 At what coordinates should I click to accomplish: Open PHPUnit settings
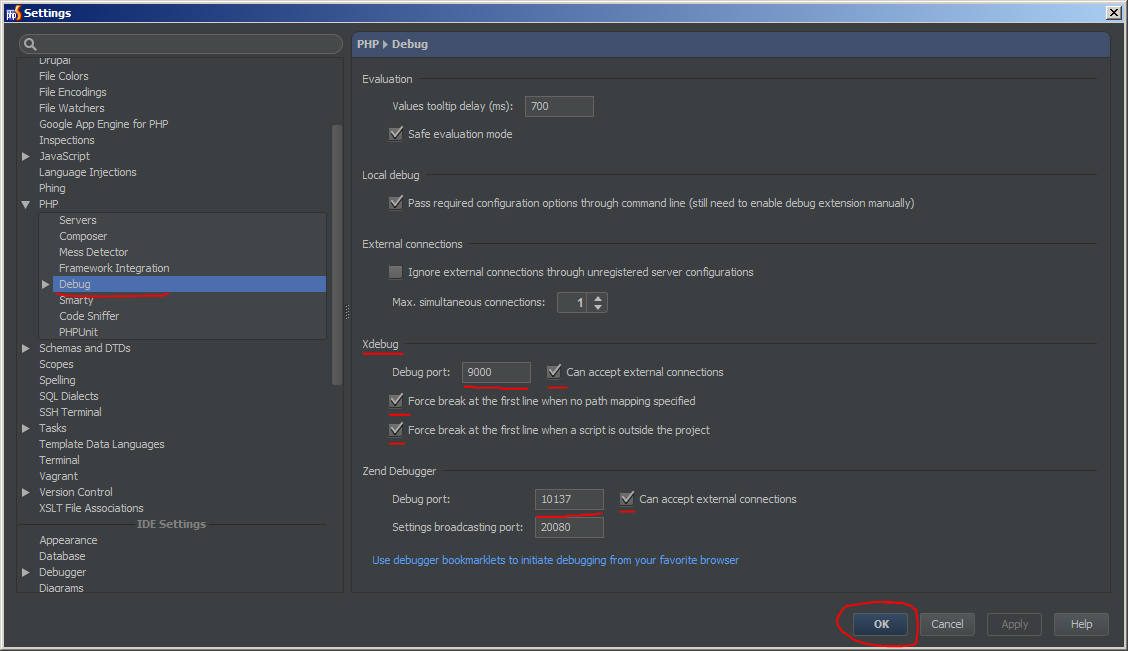(78, 332)
